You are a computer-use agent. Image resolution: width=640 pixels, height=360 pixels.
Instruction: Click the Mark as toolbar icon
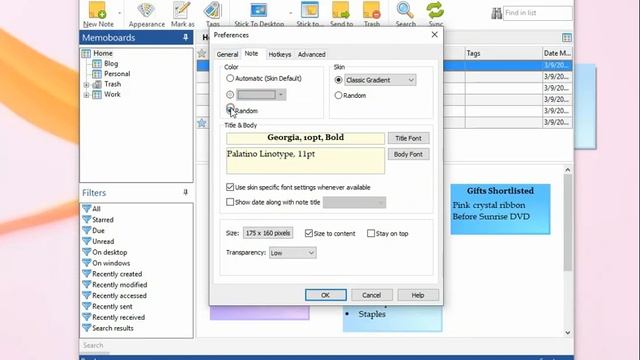tap(182, 14)
